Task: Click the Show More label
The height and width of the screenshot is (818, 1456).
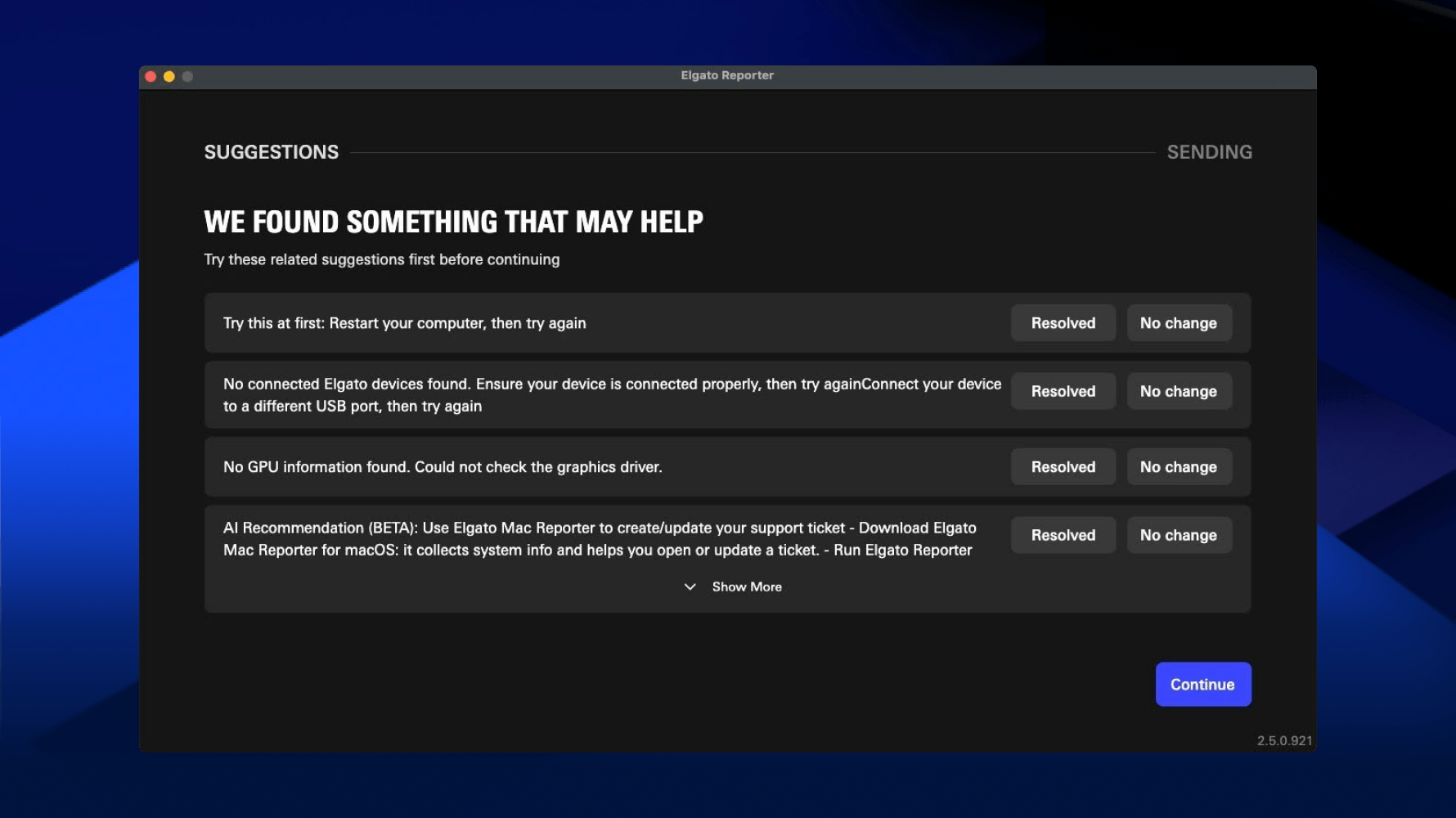Action: point(747,587)
